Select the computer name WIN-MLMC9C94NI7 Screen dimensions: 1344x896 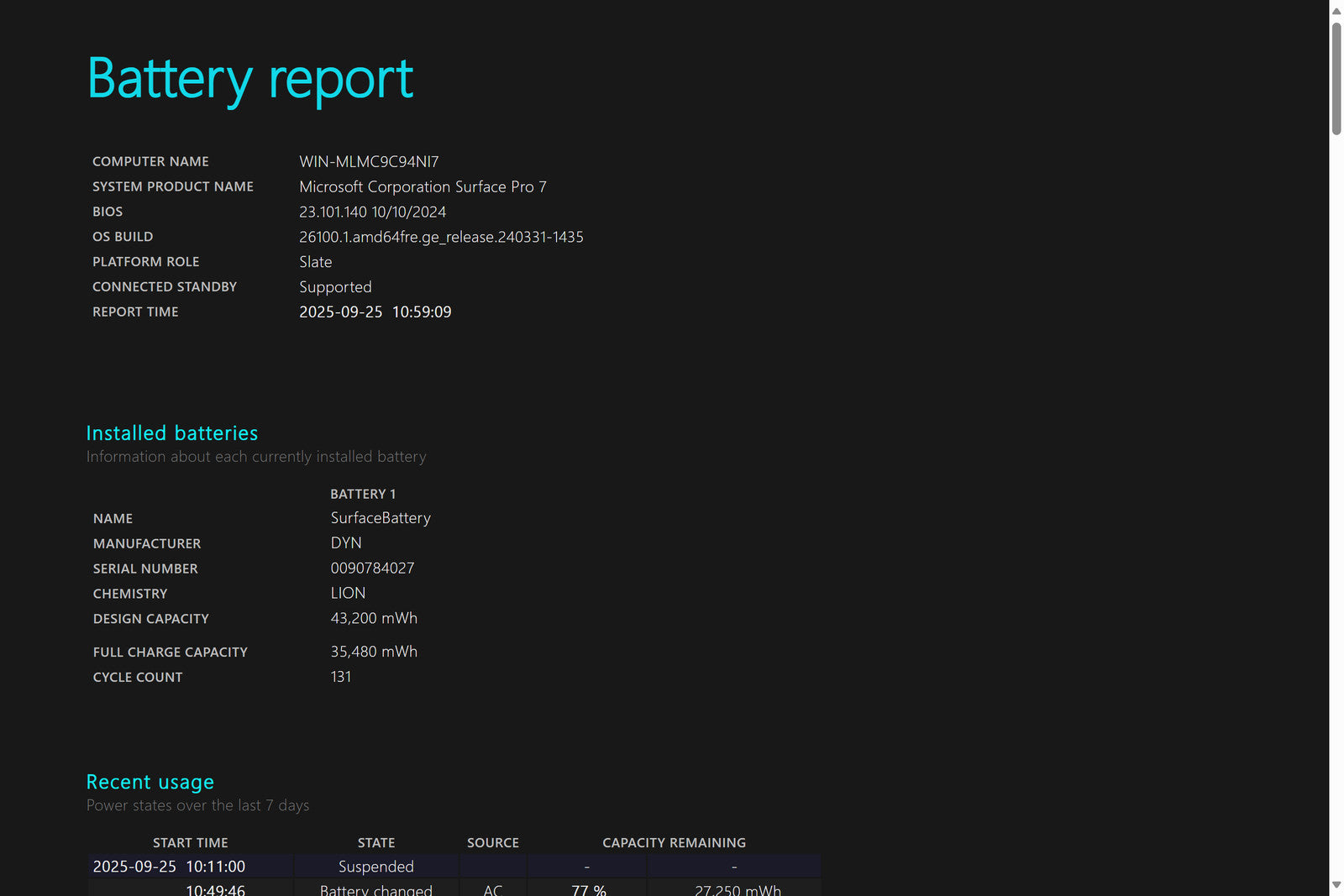369,161
